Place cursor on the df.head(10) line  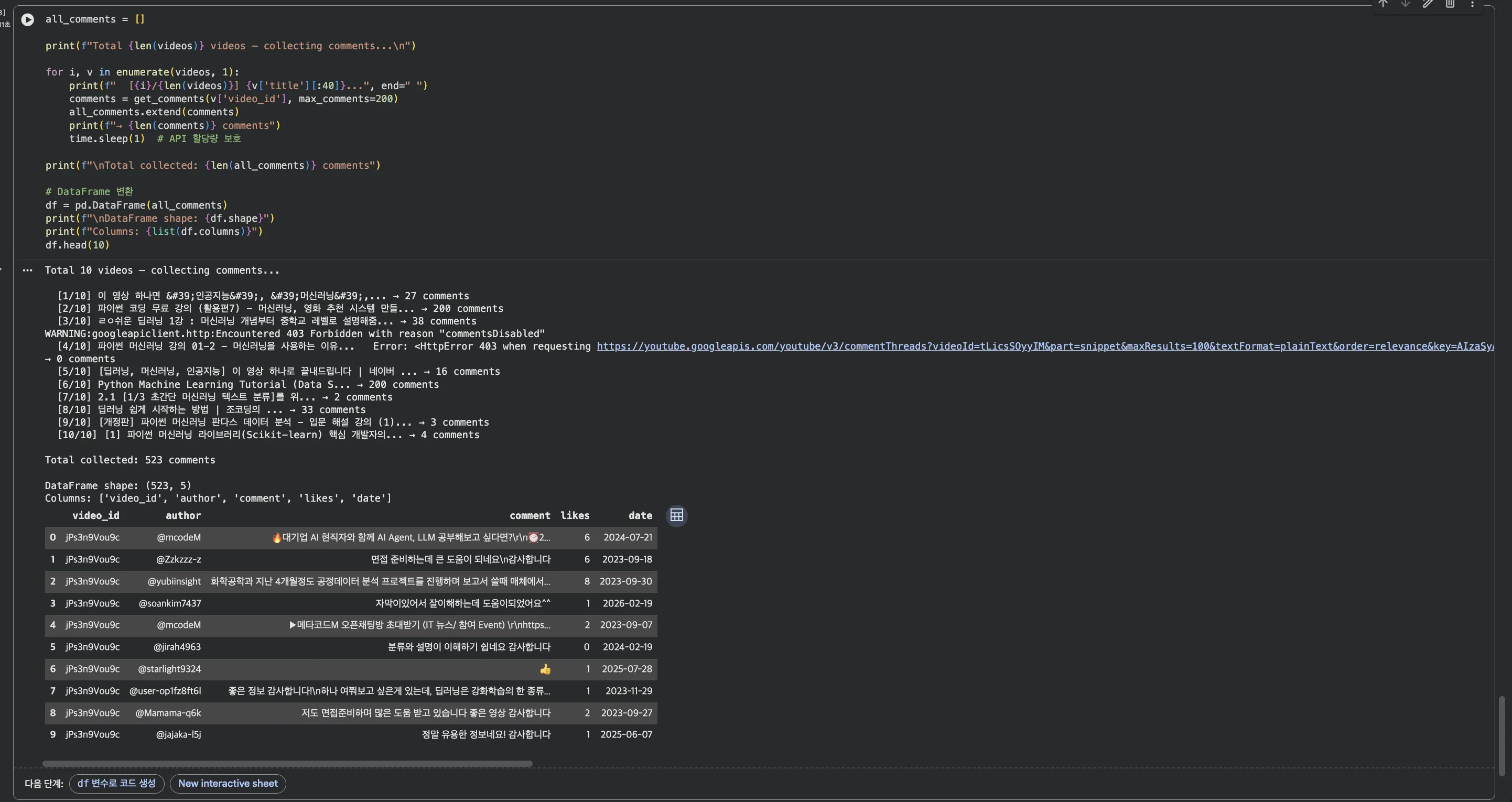point(78,245)
